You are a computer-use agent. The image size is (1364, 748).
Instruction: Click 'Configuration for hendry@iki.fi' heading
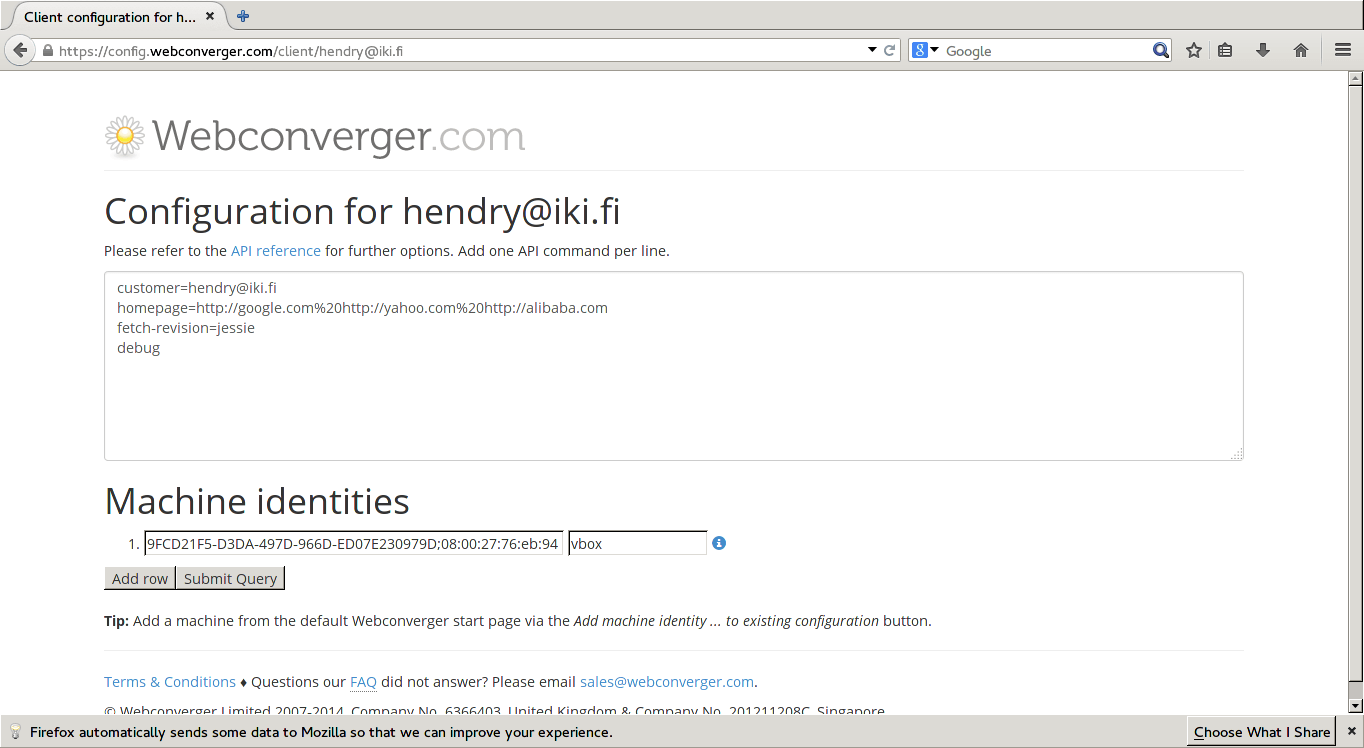[362, 212]
